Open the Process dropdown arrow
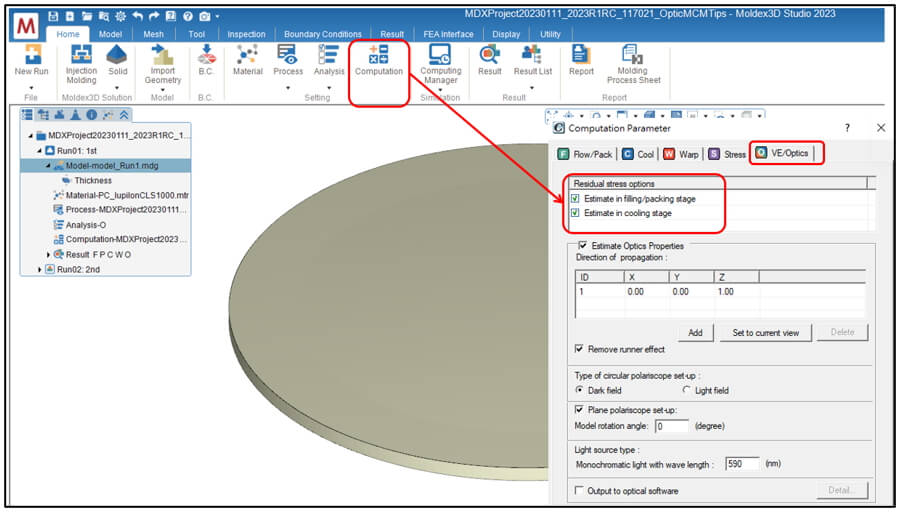 [288, 88]
